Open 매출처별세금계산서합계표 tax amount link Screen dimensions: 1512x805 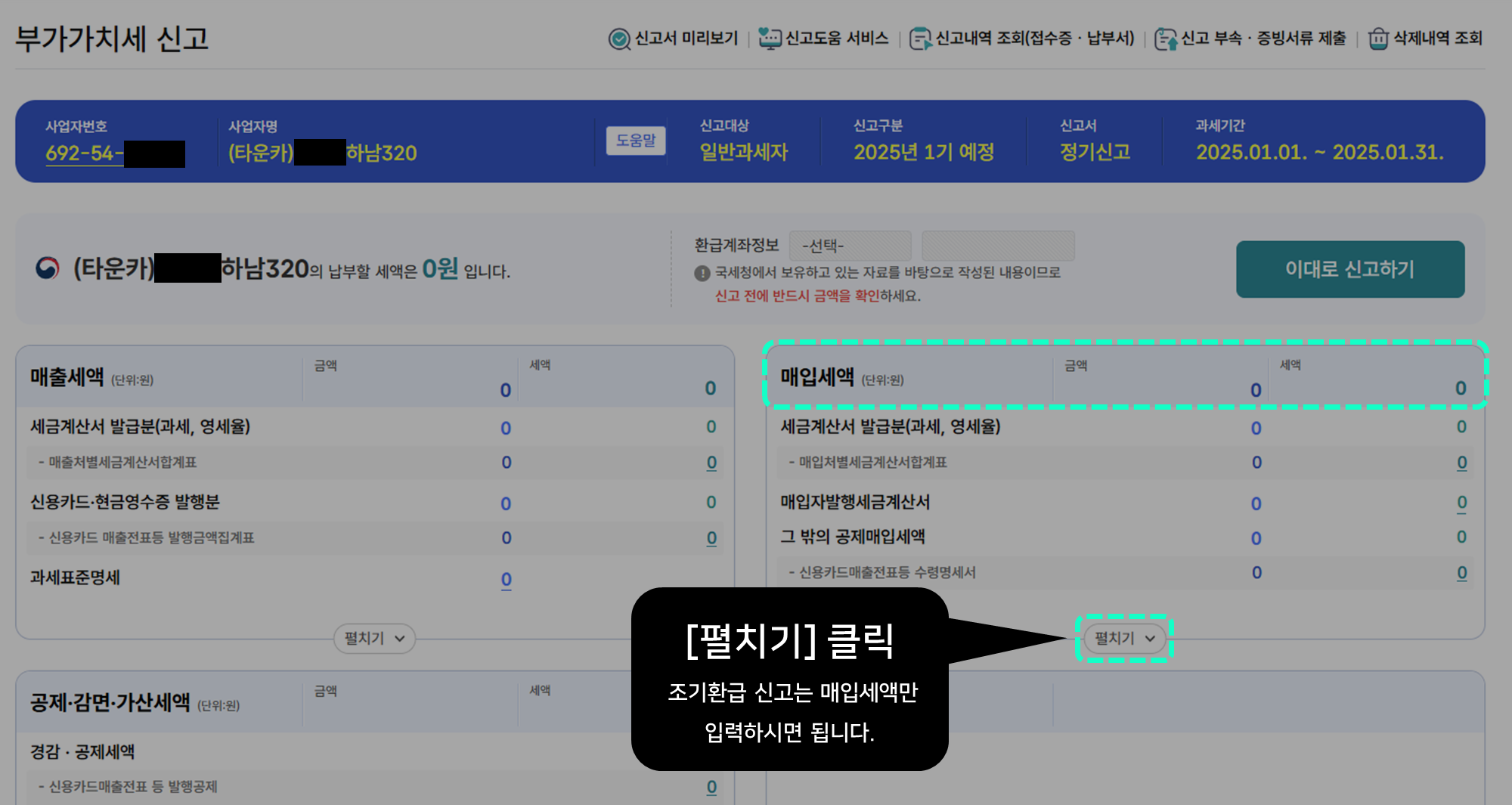tap(711, 463)
